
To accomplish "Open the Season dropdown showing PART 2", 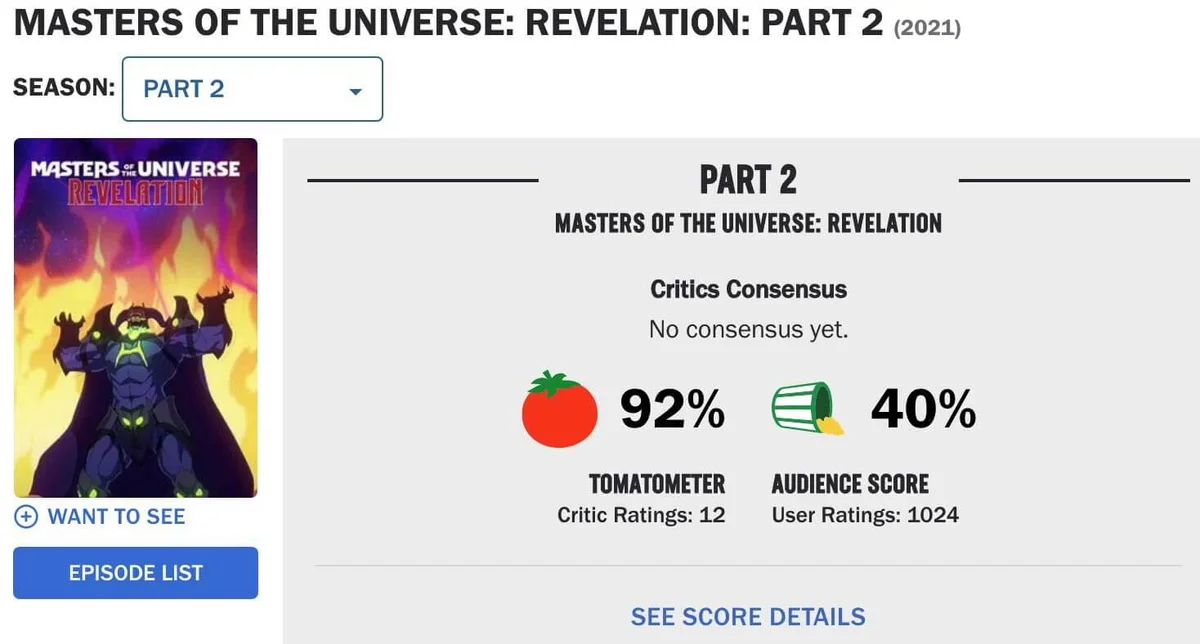I will (x=252, y=89).
